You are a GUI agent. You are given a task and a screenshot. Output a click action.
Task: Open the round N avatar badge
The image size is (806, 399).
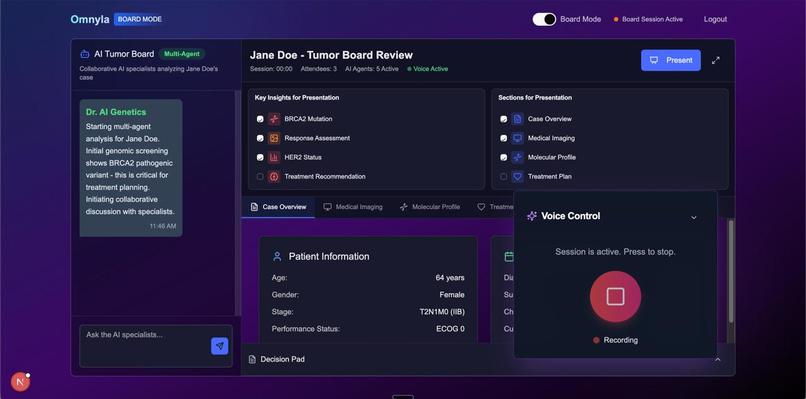(21, 382)
